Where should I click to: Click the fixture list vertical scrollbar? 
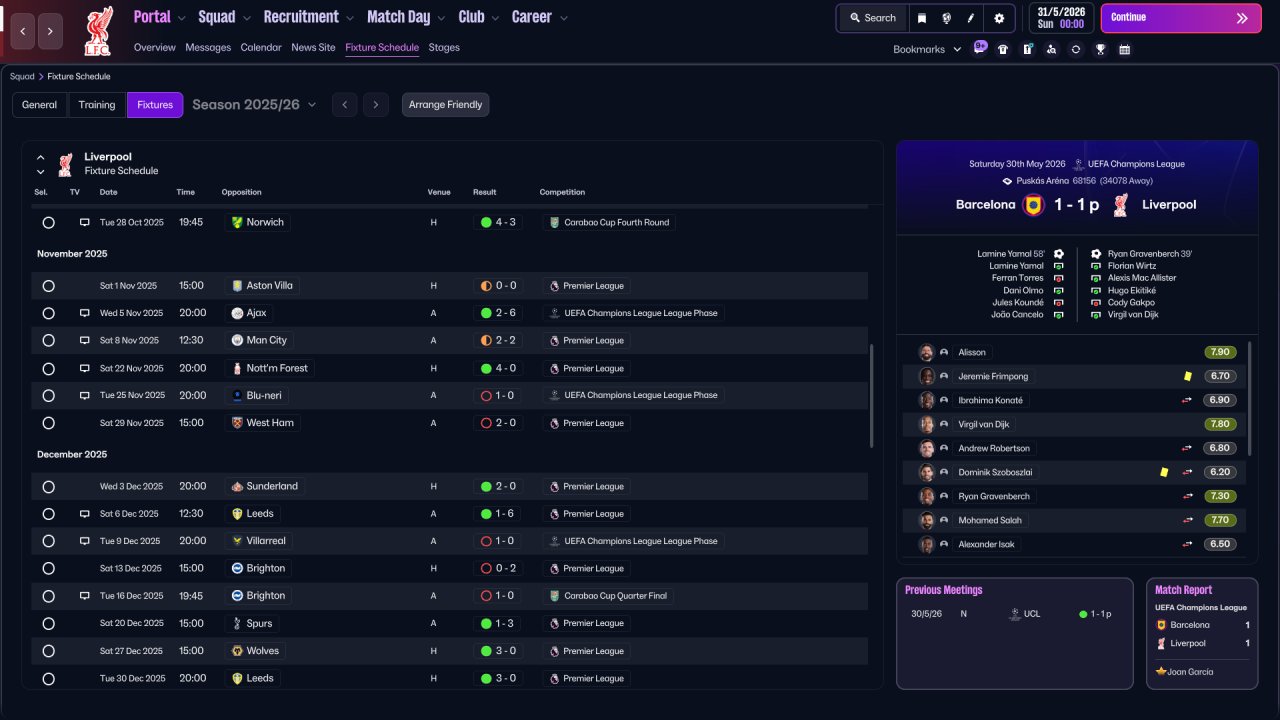[x=872, y=396]
